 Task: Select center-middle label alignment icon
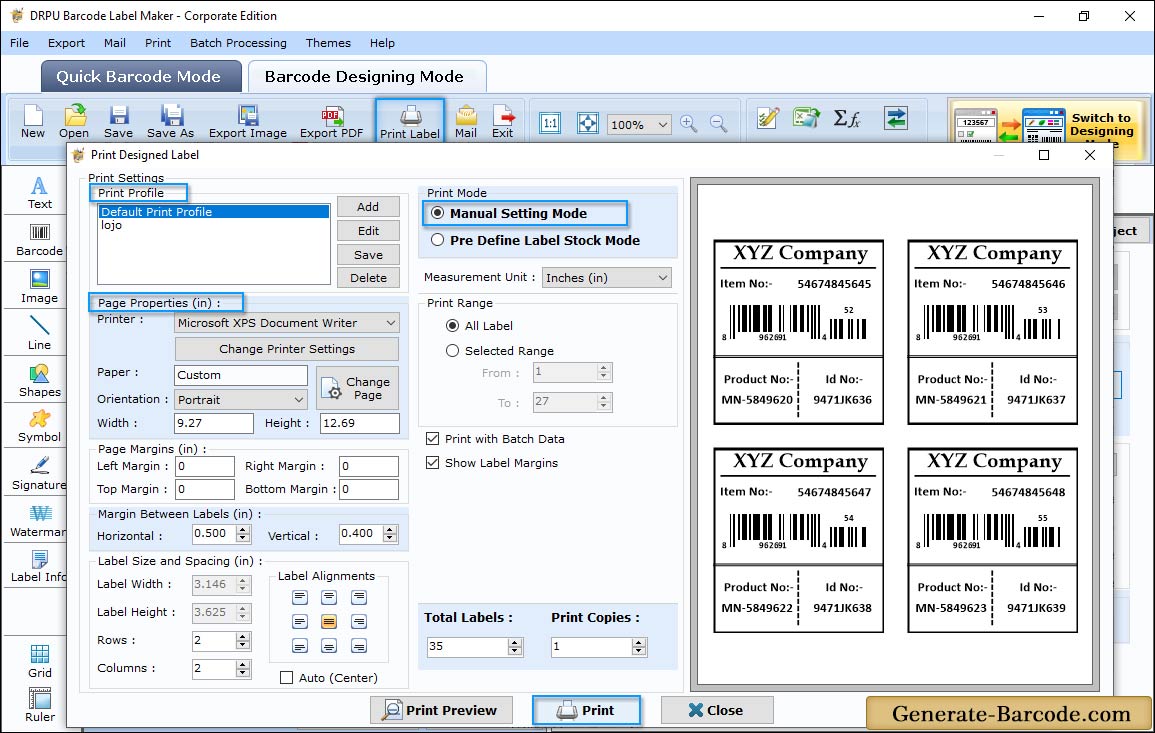pos(329,622)
